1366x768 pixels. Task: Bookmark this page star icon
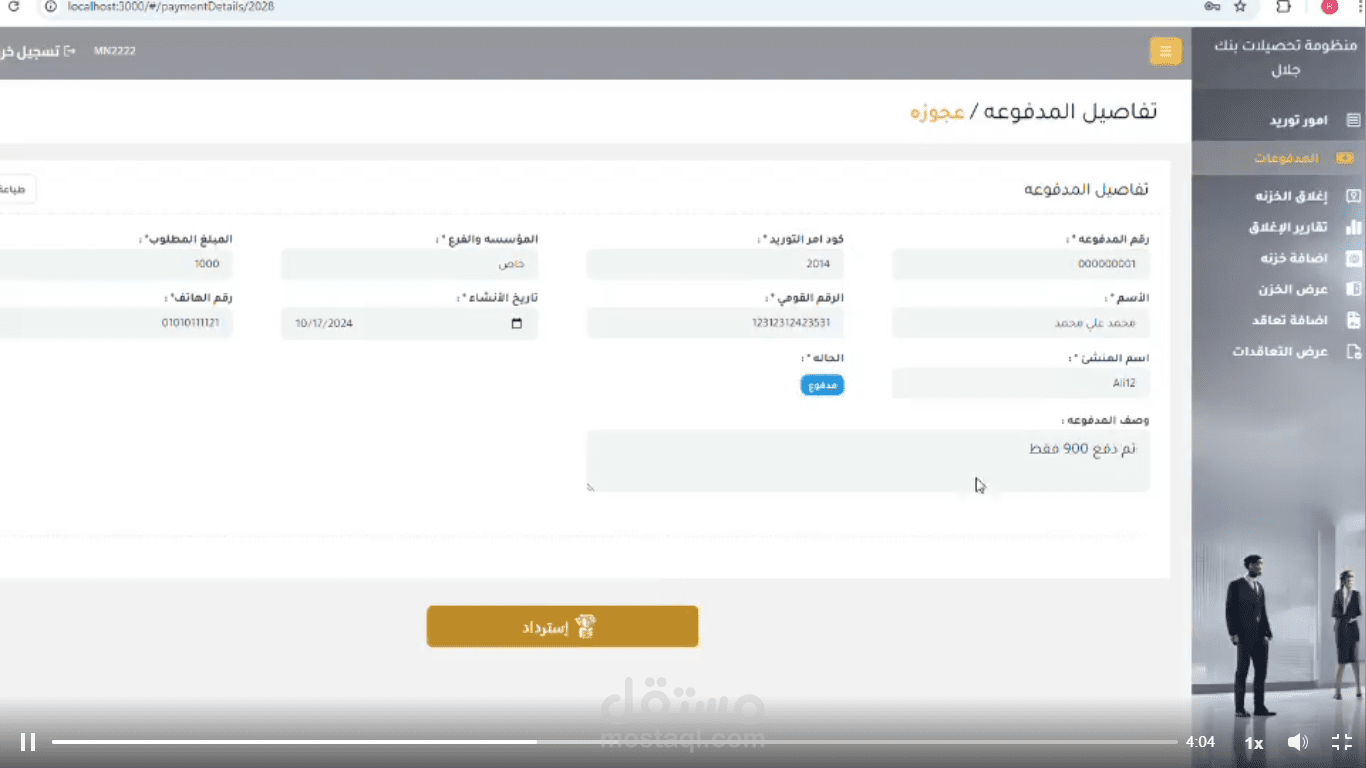[1240, 6]
